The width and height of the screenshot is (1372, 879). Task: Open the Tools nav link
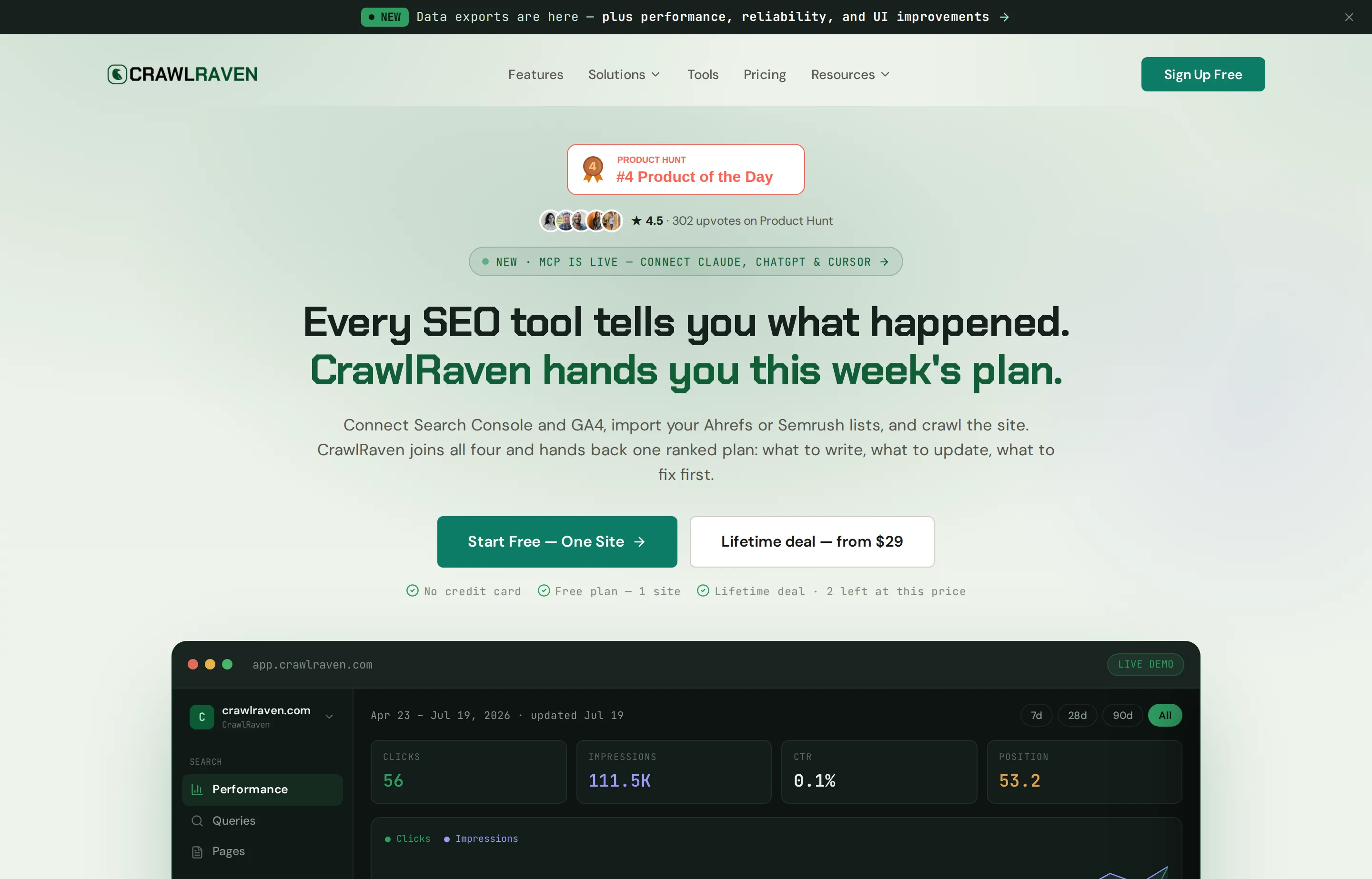(x=702, y=75)
